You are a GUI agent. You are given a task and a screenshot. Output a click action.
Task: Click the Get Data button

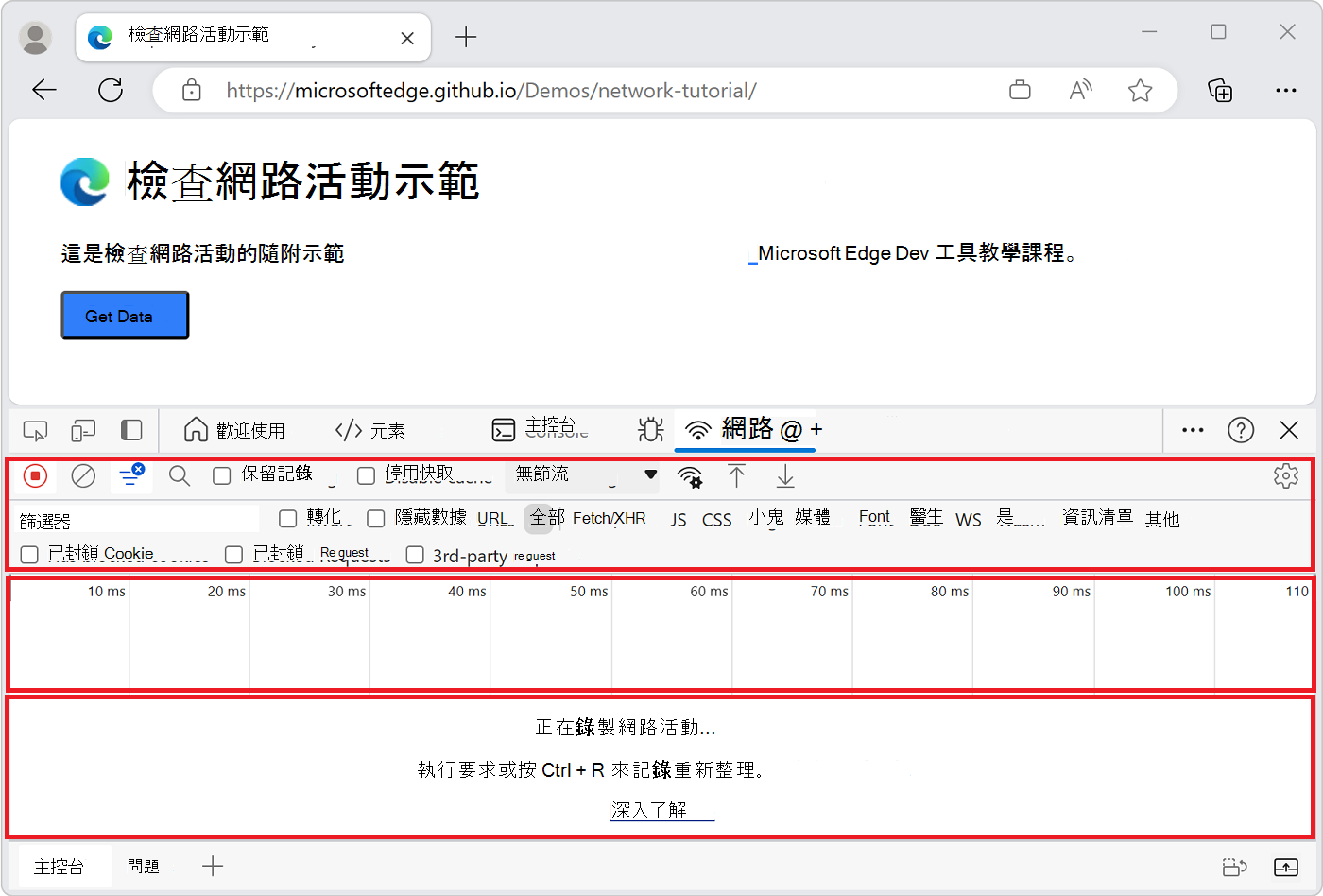124,315
